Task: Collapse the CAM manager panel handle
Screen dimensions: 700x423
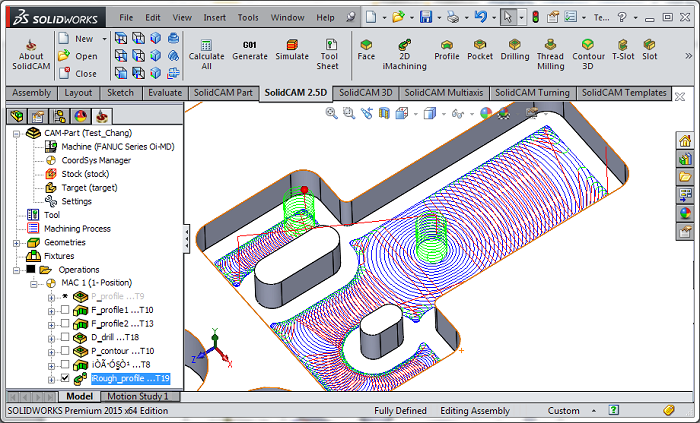Action: click(x=187, y=239)
